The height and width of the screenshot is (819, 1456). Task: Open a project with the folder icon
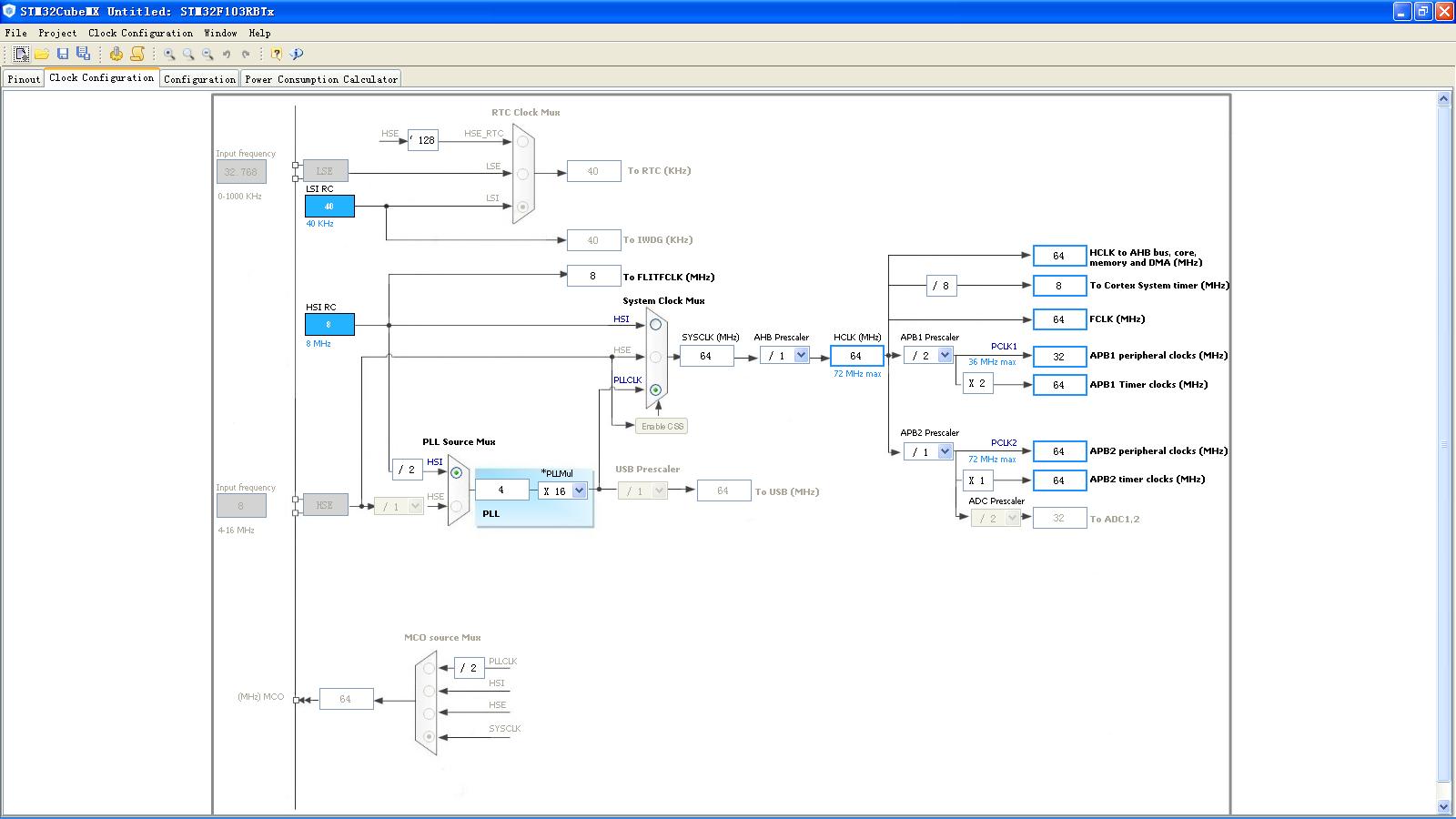pyautogui.click(x=42, y=55)
